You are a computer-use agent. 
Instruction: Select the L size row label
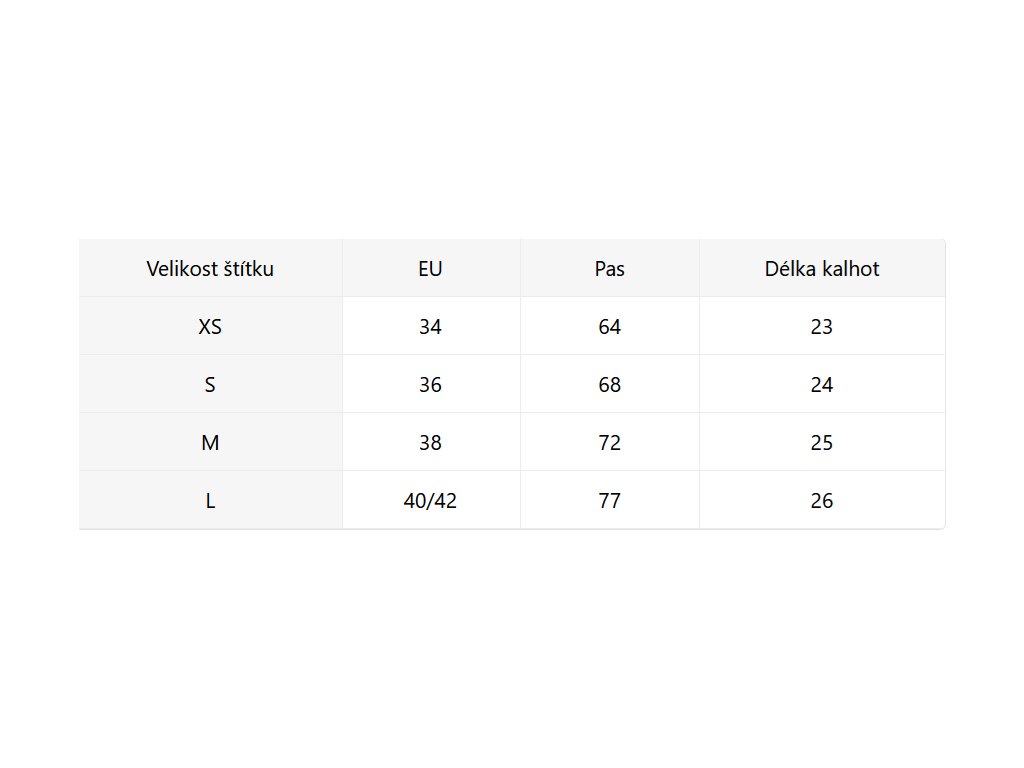210,501
